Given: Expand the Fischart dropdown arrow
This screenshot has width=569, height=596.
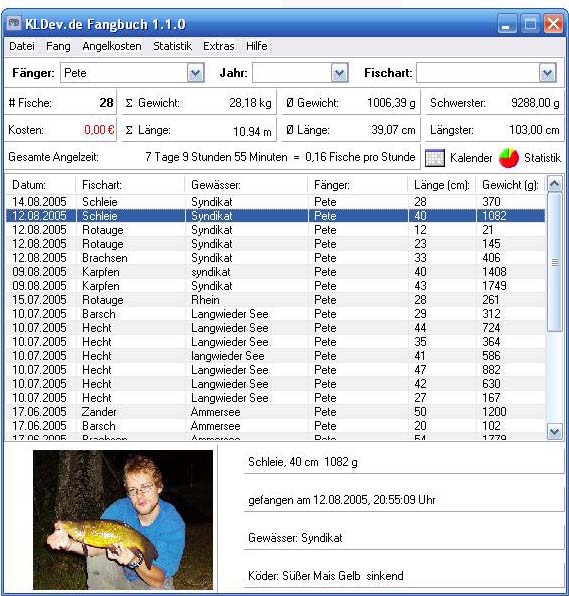Looking at the screenshot, I should pyautogui.click(x=547, y=73).
